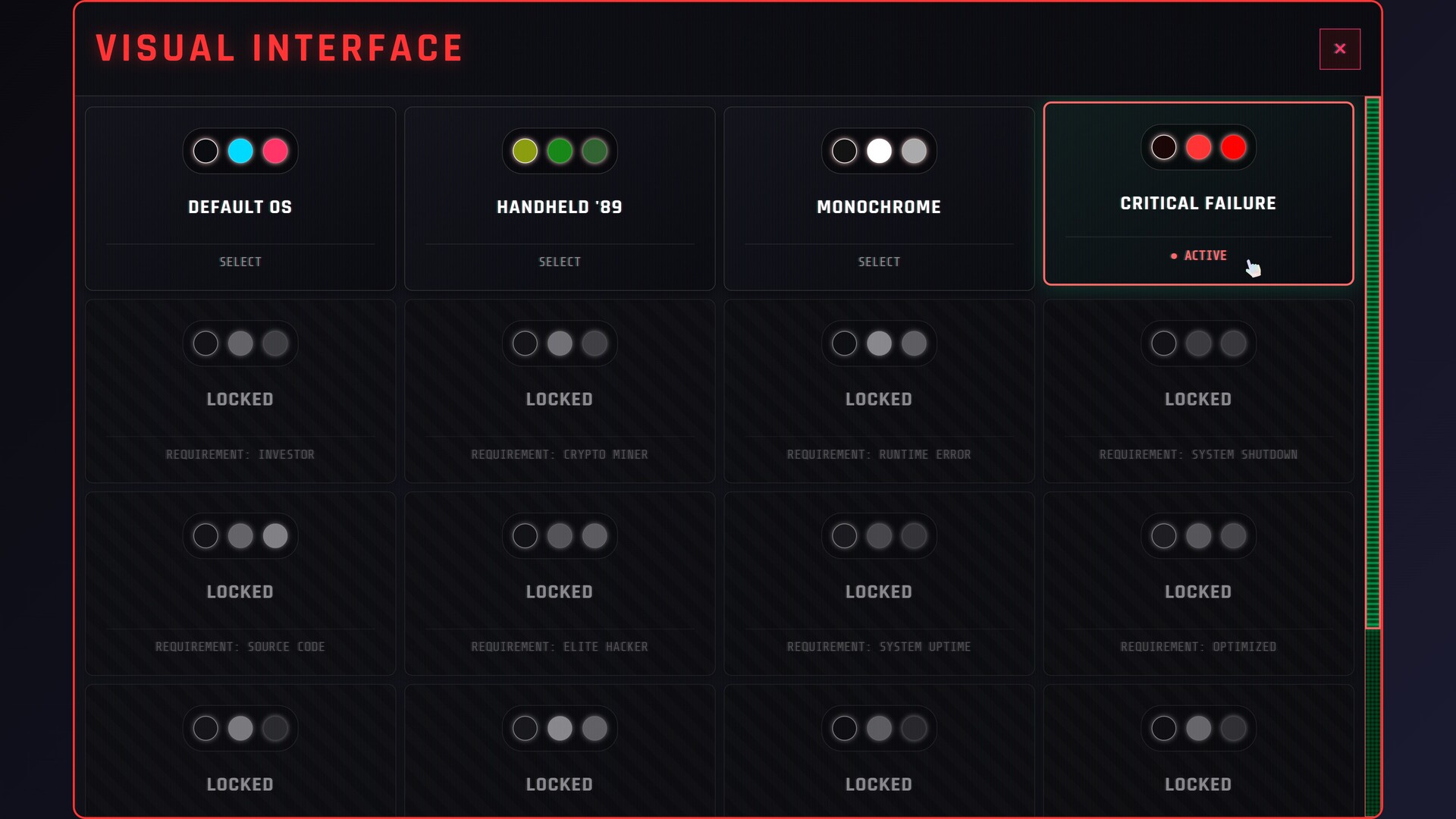Viewport: 1456px width, 819px height.
Task: Click the white swatch in Monochrome
Action: tap(879, 151)
